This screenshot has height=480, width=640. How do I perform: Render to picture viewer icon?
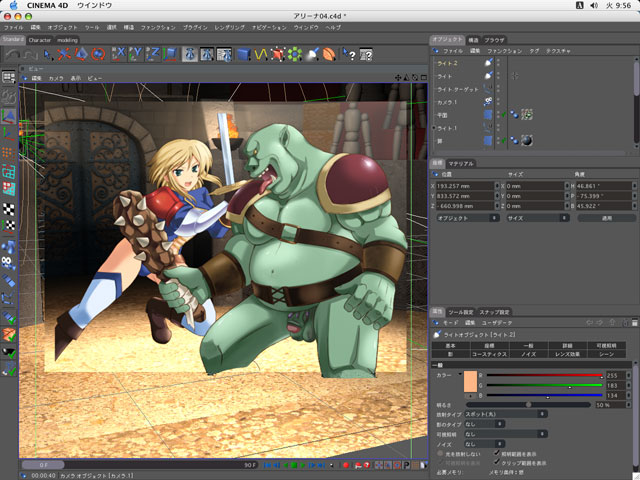click(207, 54)
